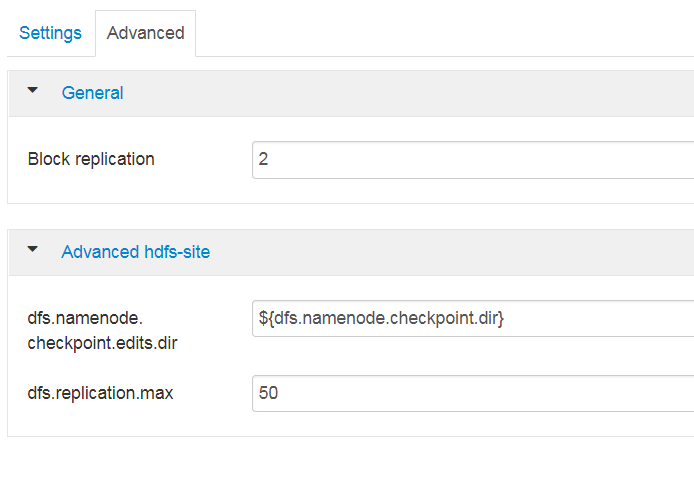This screenshot has width=694, height=487.
Task: Switch to the Settings tab
Action: tap(50, 33)
